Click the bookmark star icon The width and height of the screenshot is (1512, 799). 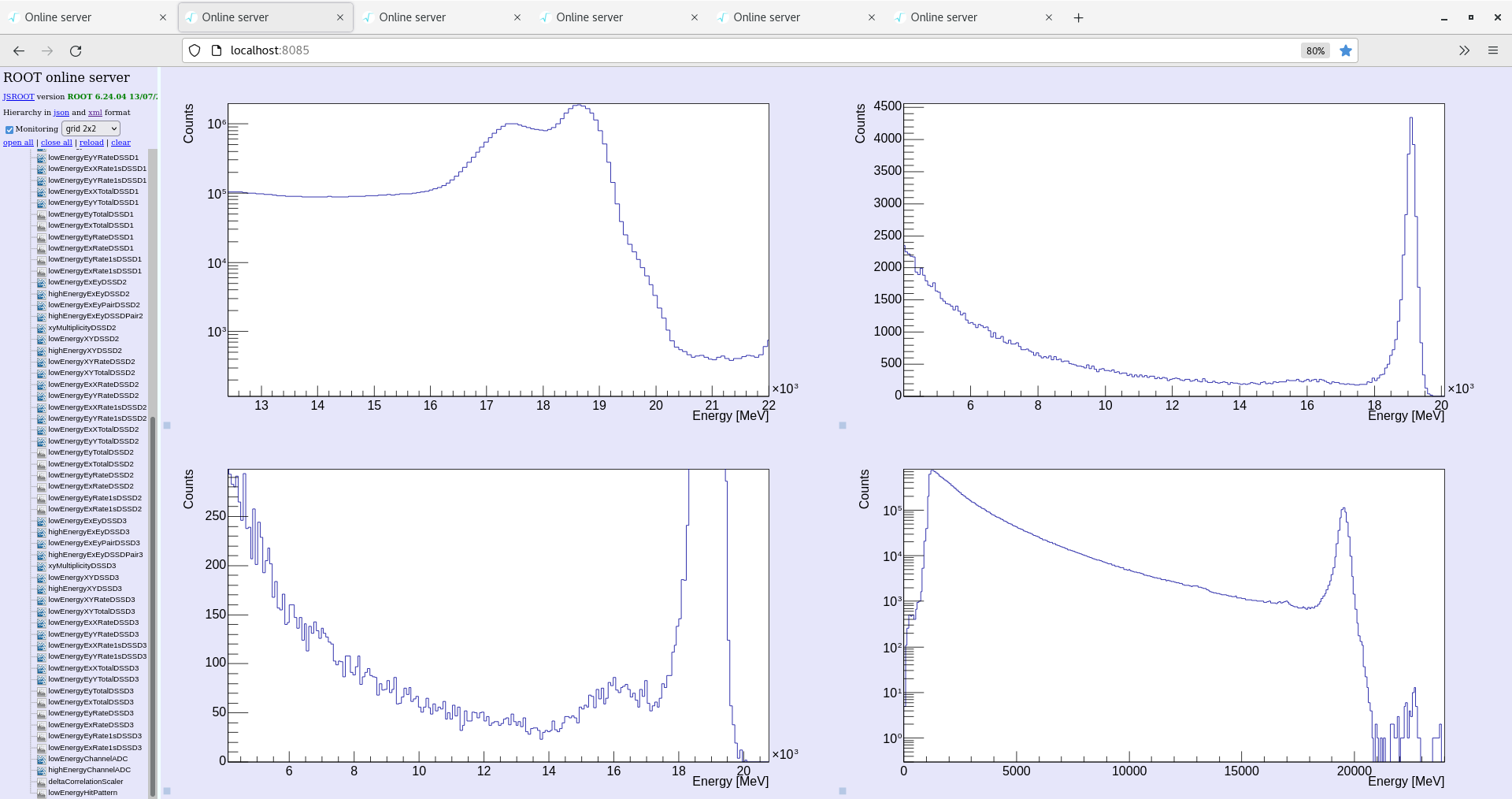(1346, 50)
